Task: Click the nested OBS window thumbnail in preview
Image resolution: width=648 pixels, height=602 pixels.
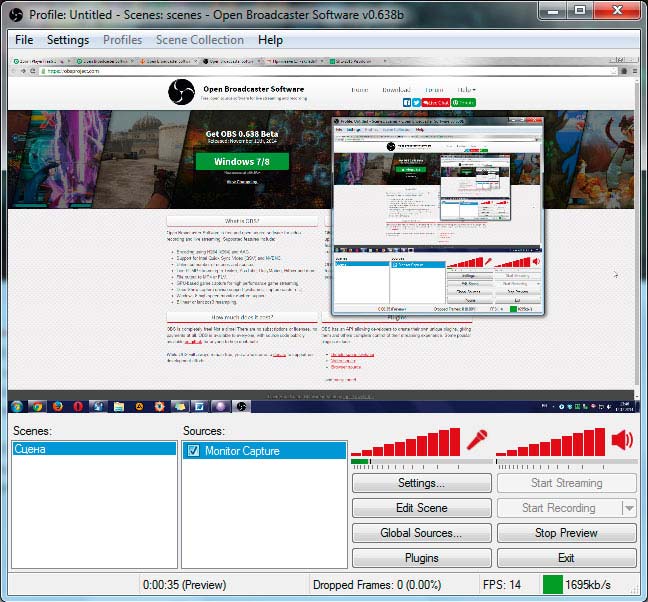Action: coord(438,217)
